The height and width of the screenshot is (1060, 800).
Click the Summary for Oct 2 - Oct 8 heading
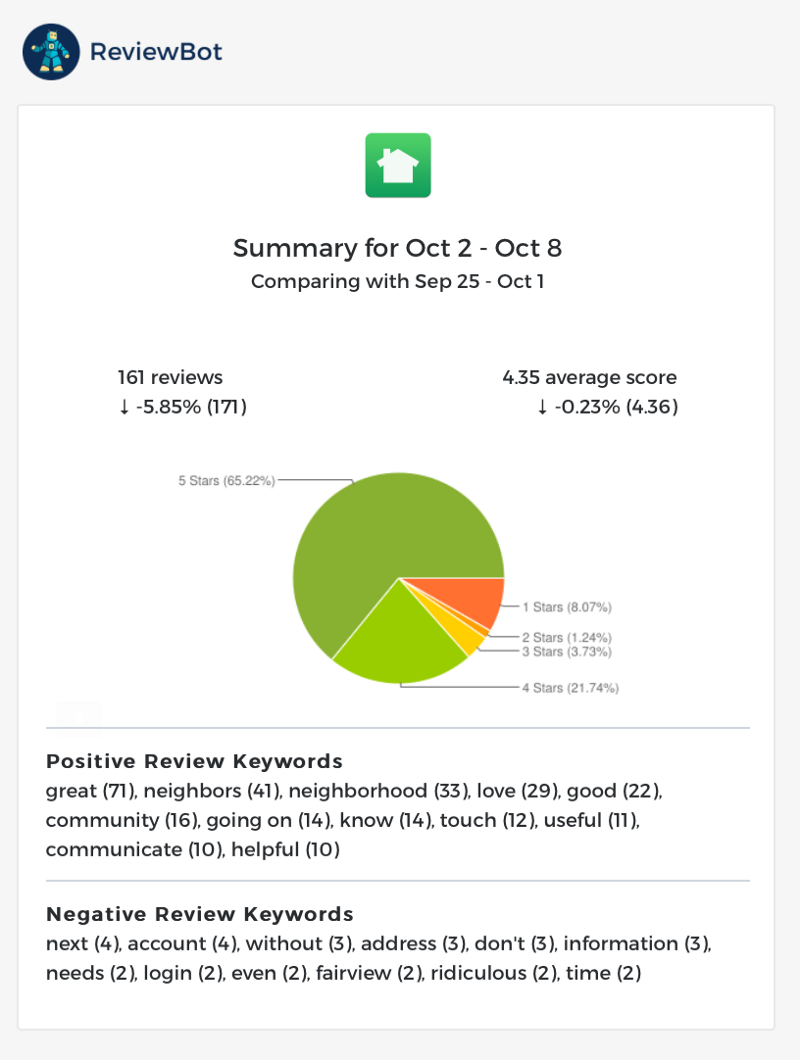pos(398,248)
